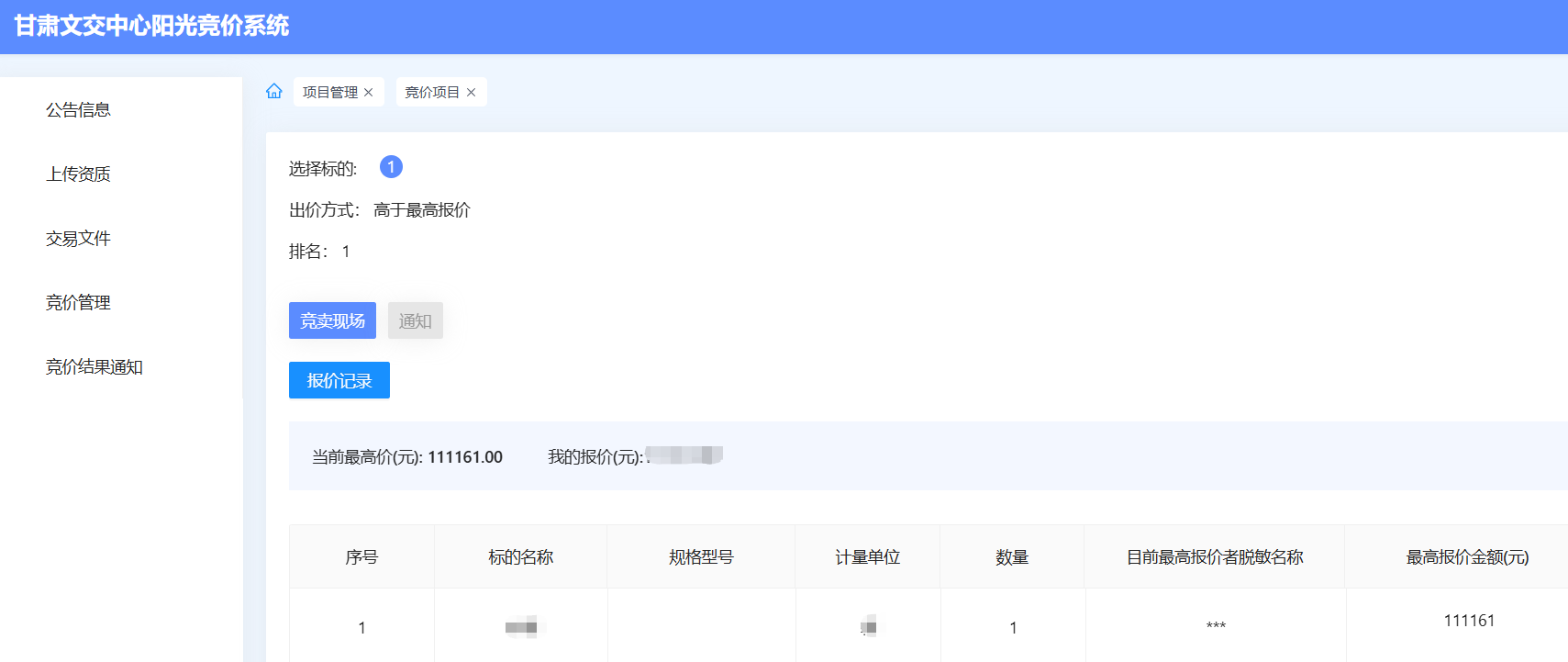Switch to the 竞价项目 tab
The image size is (1568, 662).
tap(432, 93)
